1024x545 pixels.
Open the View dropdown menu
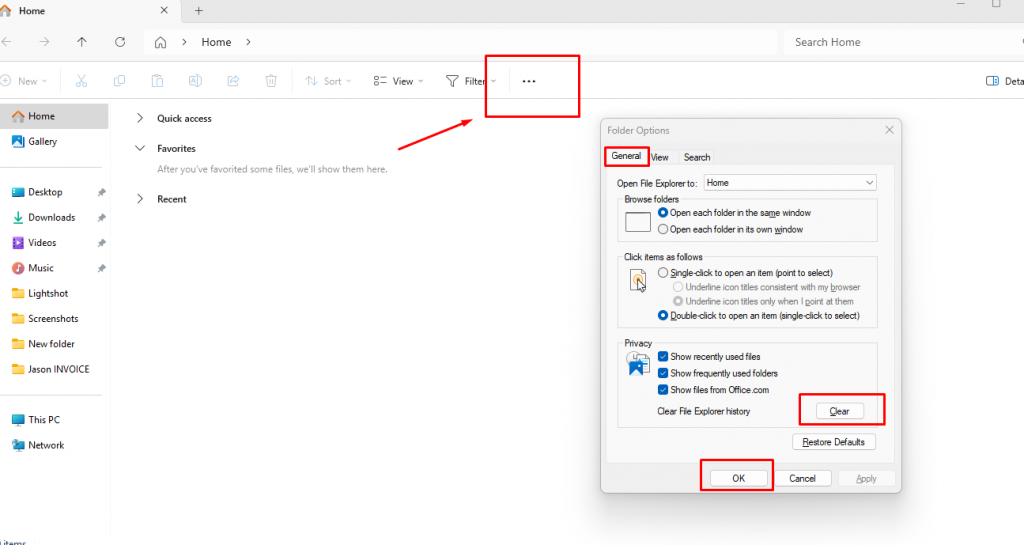pyautogui.click(x=398, y=81)
